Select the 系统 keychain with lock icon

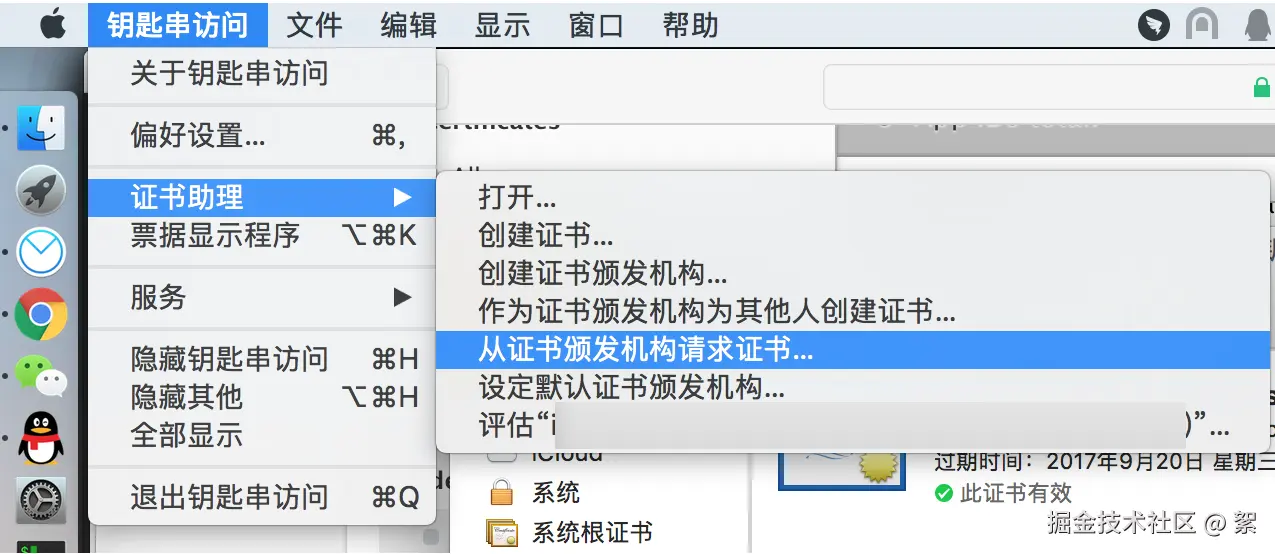coord(535,493)
